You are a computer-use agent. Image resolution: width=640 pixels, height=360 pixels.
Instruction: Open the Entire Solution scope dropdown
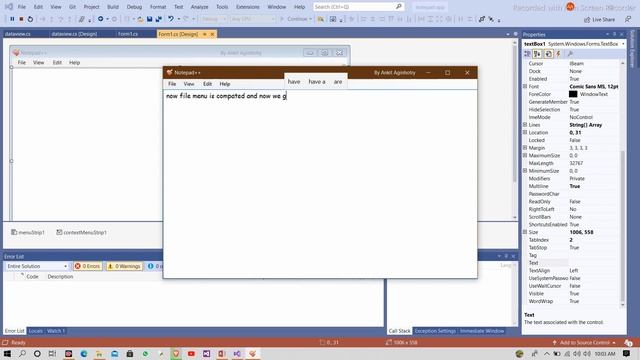(37, 266)
